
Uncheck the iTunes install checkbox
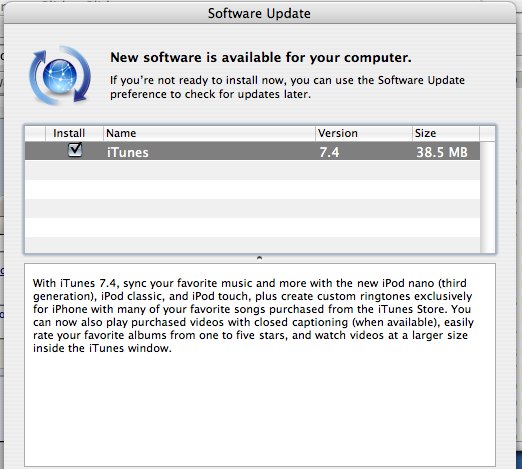click(75, 150)
